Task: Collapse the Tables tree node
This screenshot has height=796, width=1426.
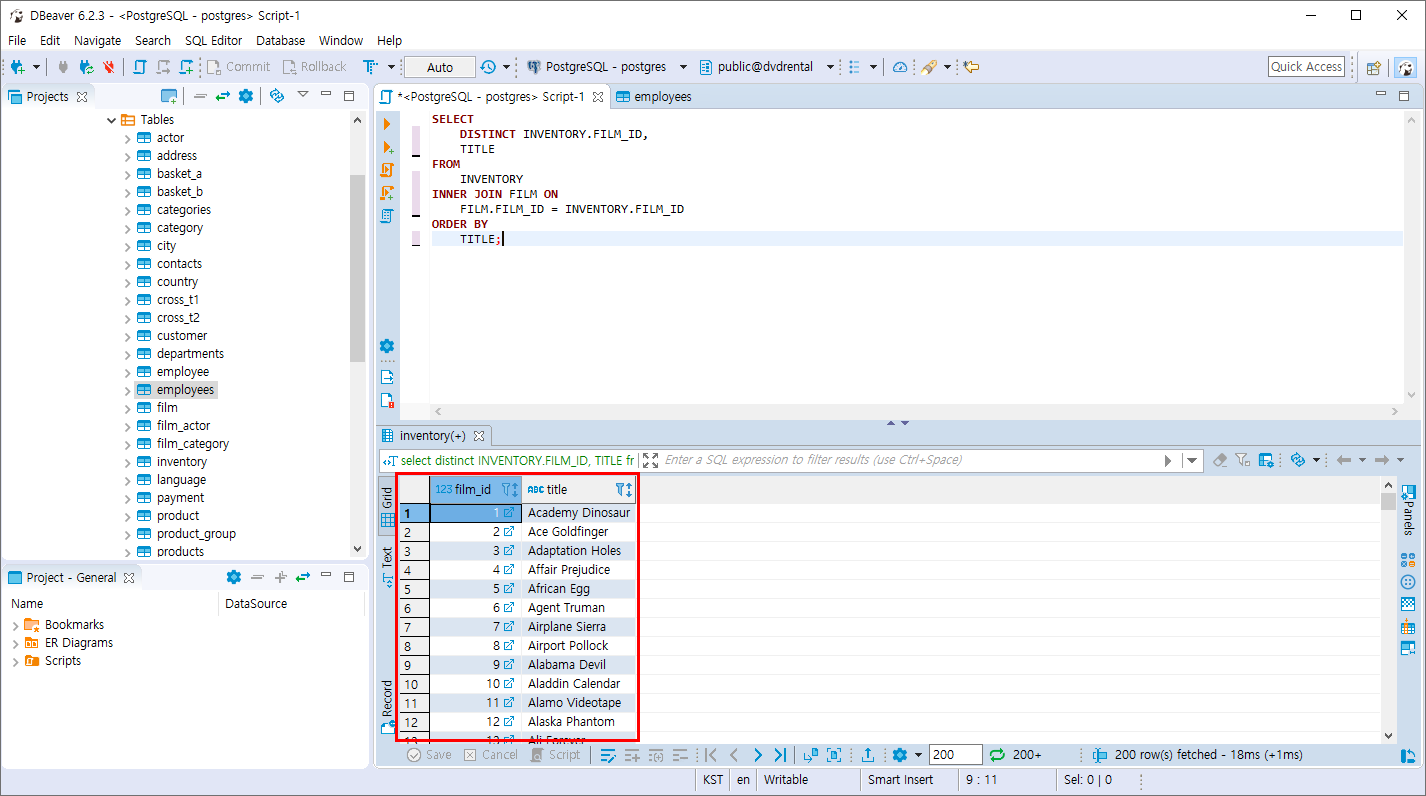Action: pos(111,120)
